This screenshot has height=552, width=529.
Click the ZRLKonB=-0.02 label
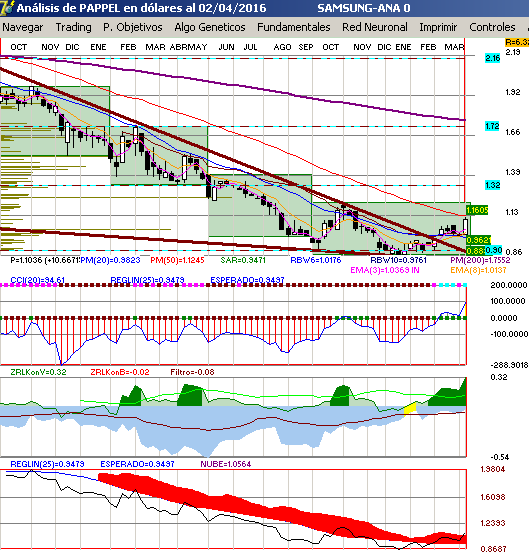pos(120,372)
